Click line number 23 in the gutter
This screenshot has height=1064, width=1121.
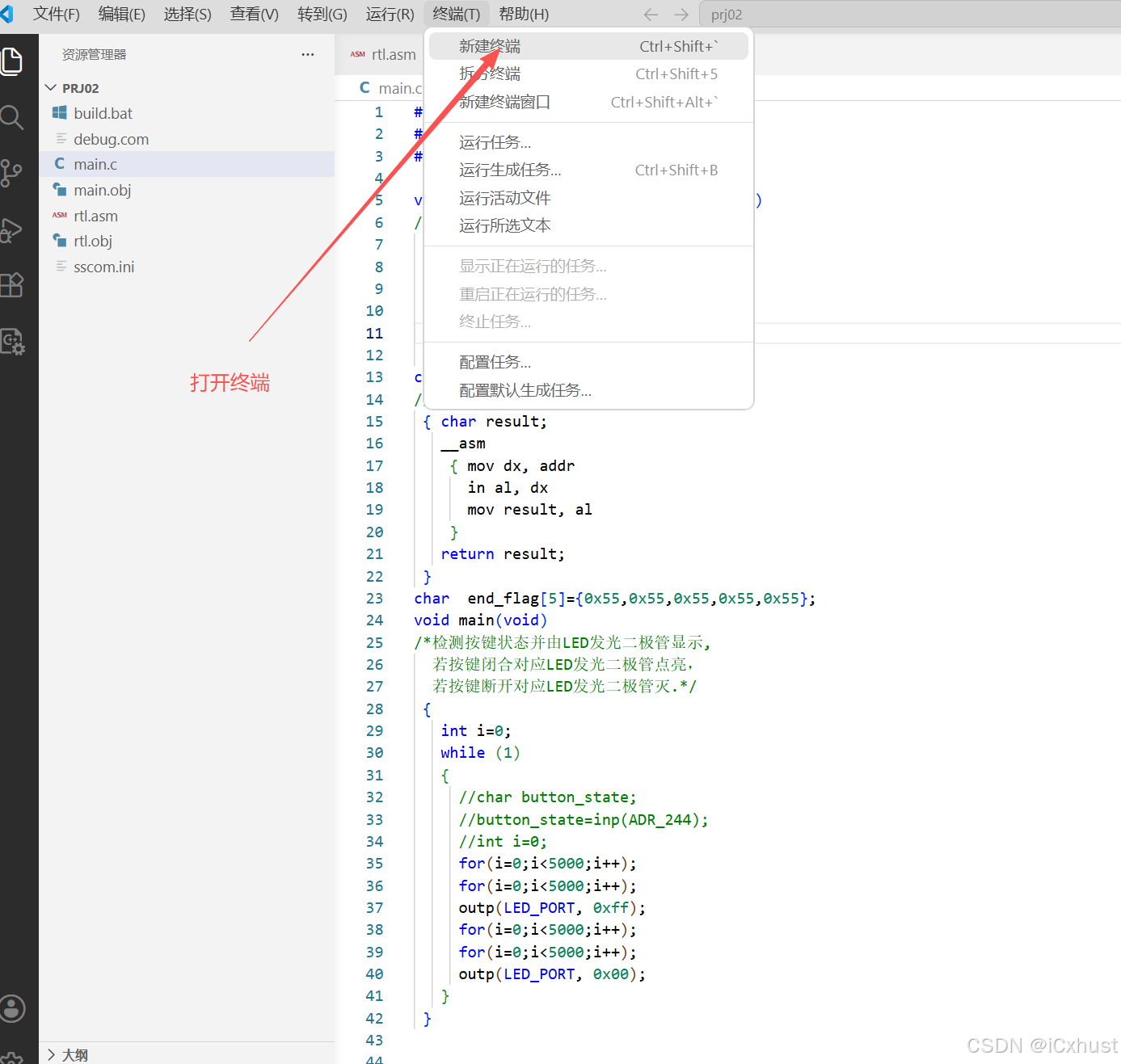point(374,599)
